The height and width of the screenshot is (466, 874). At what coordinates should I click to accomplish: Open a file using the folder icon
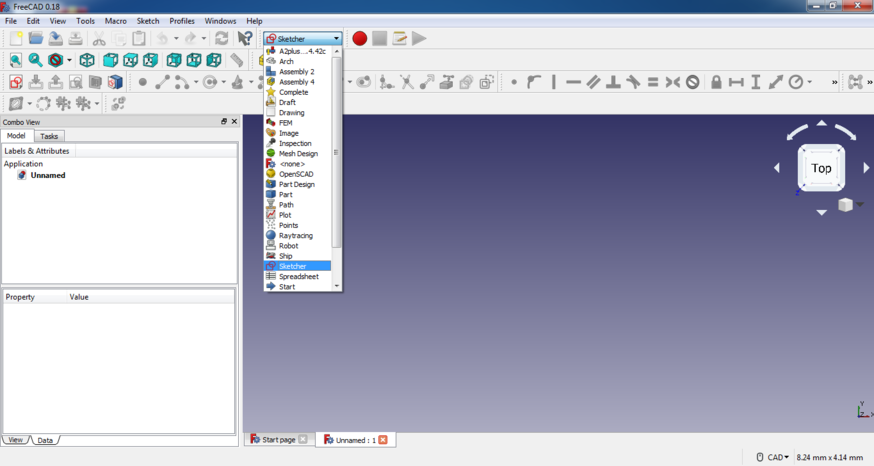(x=36, y=38)
